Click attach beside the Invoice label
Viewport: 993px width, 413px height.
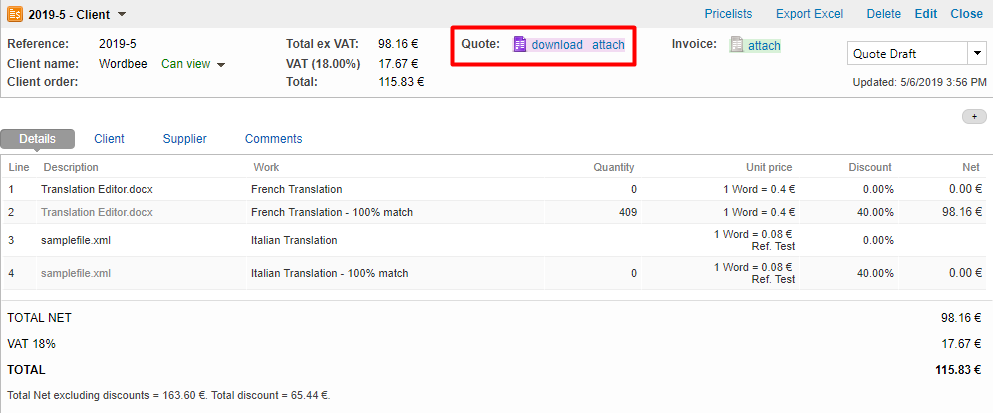click(x=764, y=45)
